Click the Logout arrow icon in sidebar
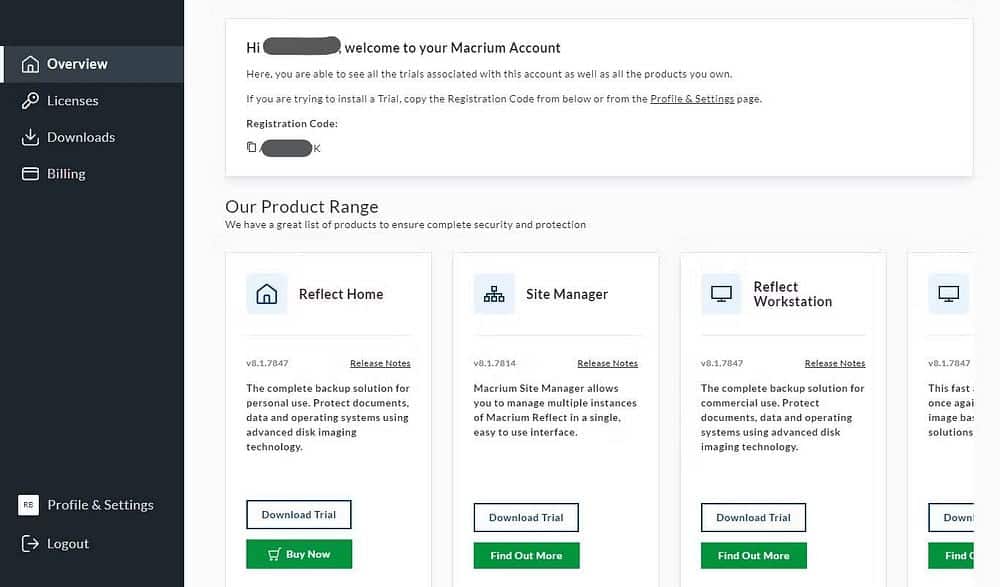 click(x=28, y=544)
